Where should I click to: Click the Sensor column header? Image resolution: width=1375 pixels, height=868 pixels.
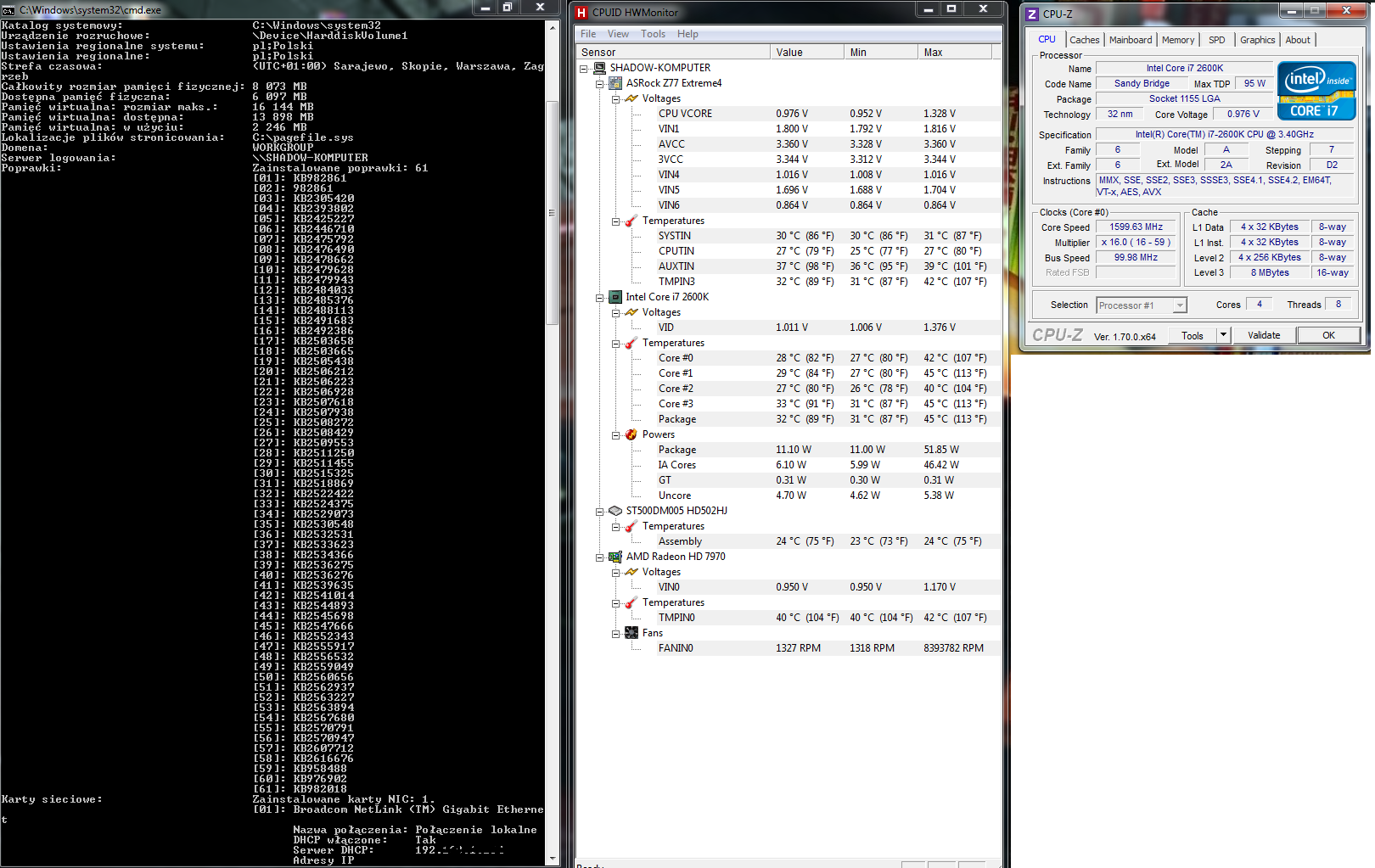pyautogui.click(x=673, y=53)
